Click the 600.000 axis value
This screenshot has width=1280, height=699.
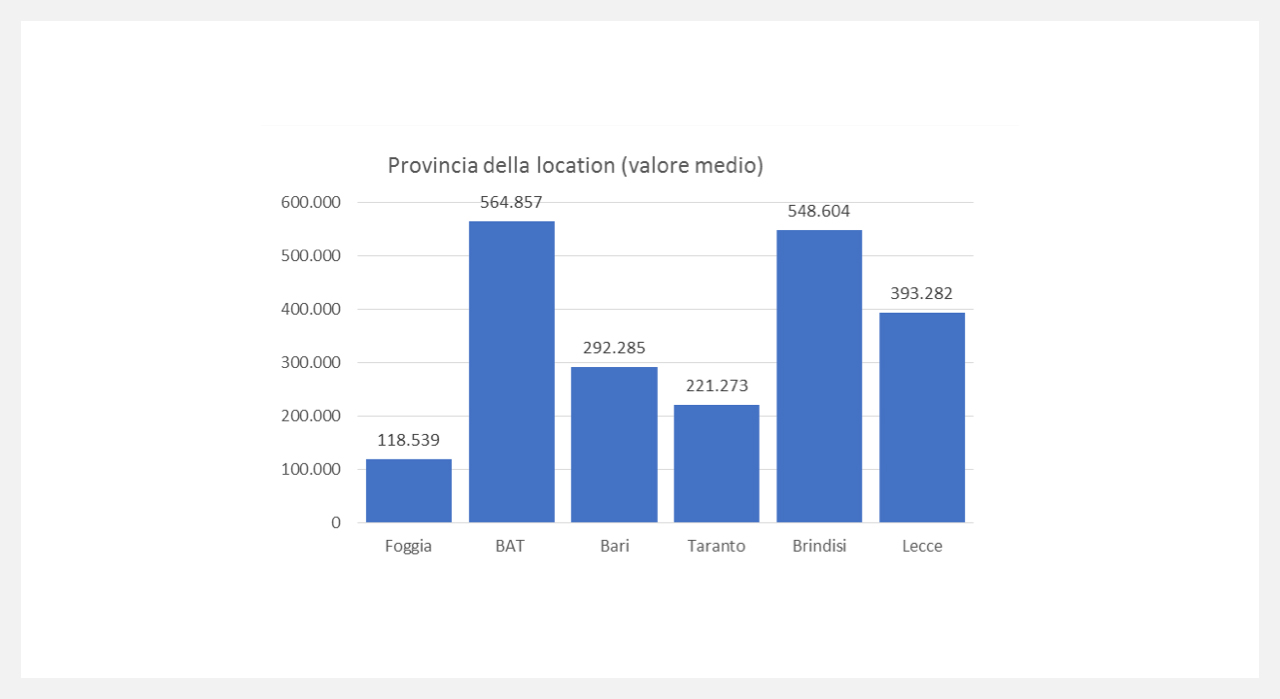point(311,202)
